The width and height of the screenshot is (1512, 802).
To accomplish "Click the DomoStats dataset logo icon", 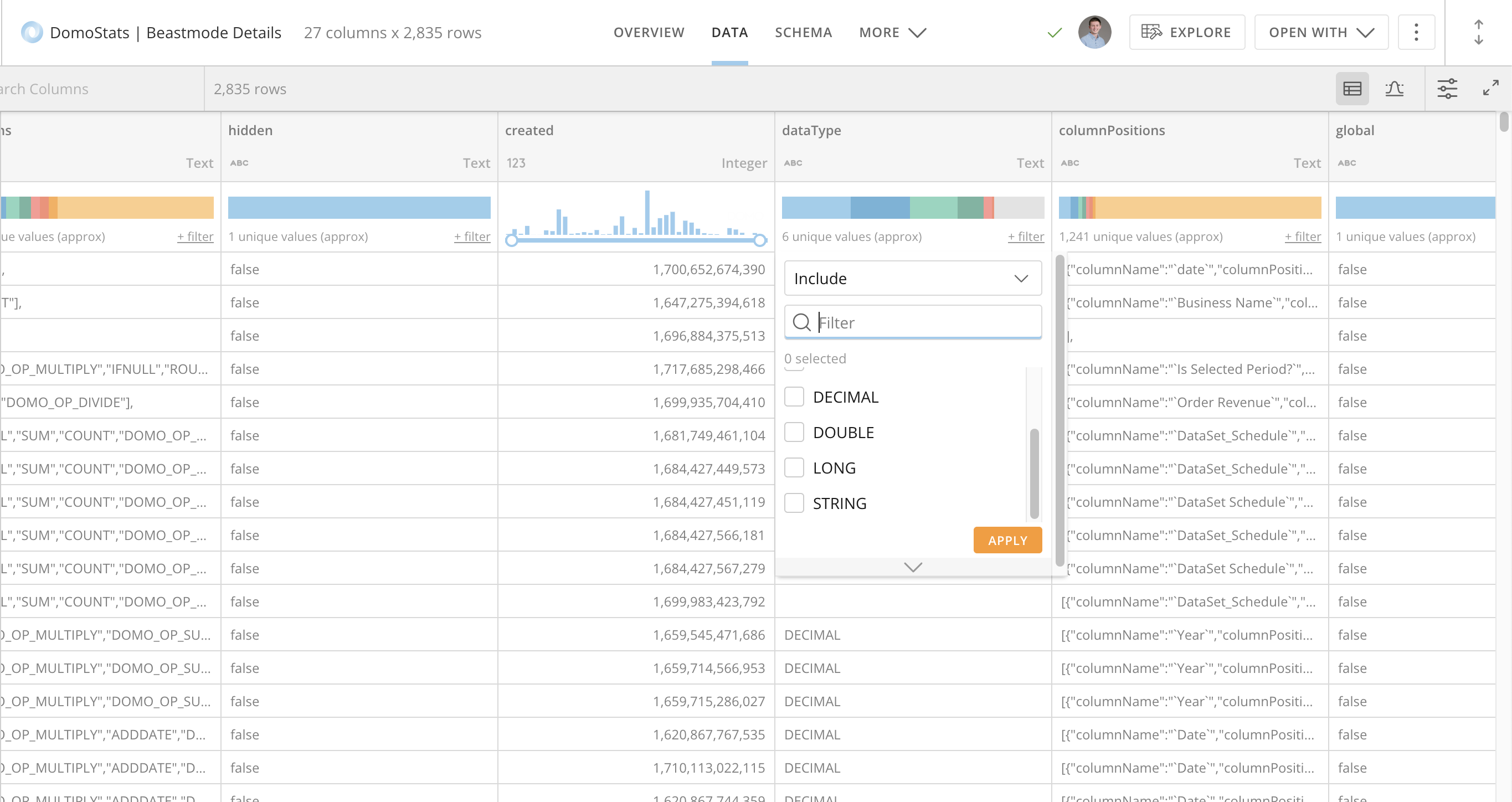I will point(32,32).
